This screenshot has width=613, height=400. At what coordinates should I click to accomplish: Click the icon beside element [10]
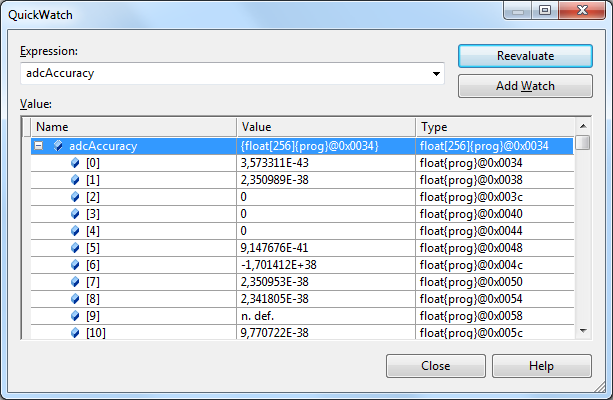click(x=75, y=333)
